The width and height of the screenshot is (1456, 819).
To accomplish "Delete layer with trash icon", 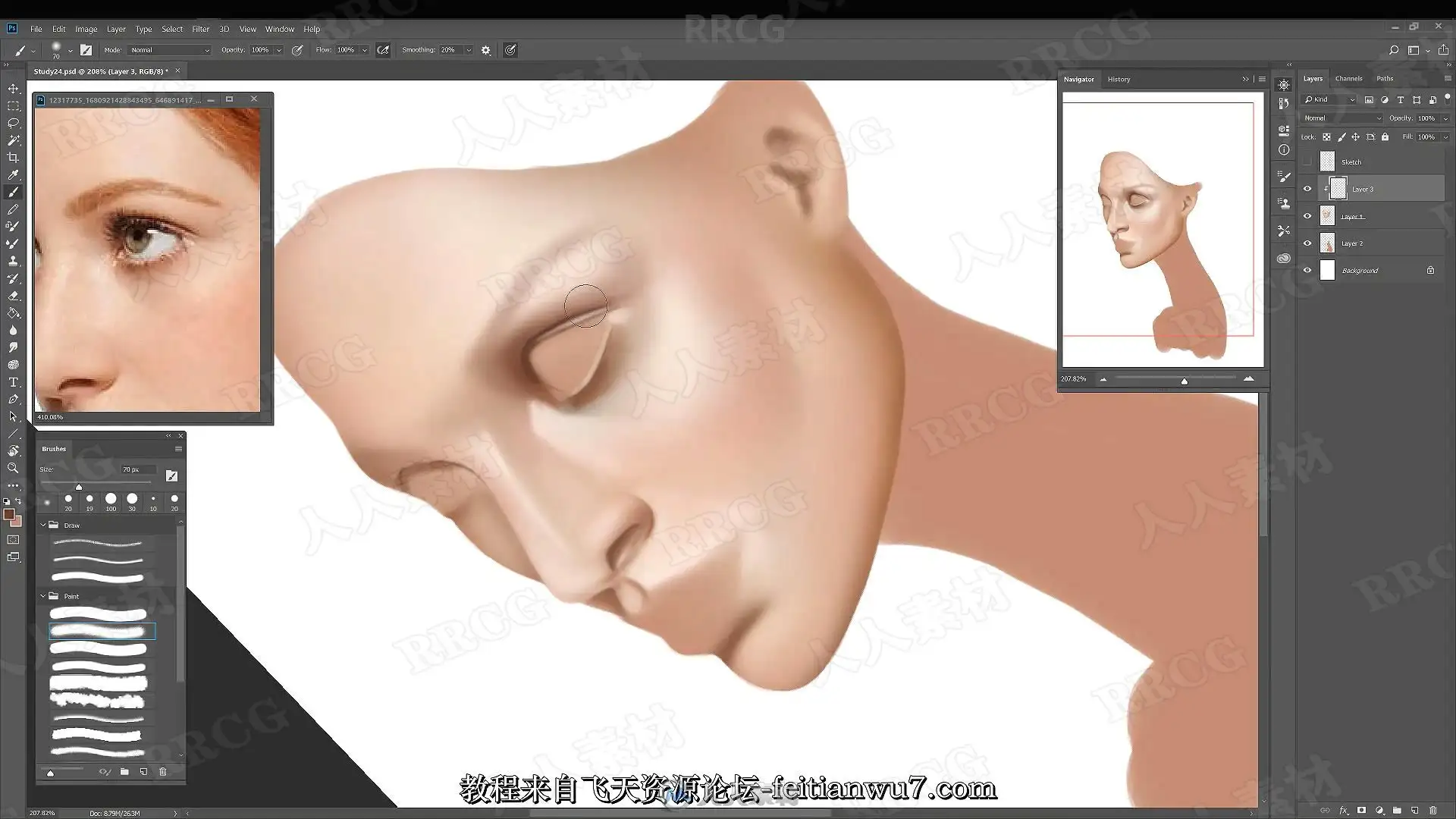I will click(1432, 811).
